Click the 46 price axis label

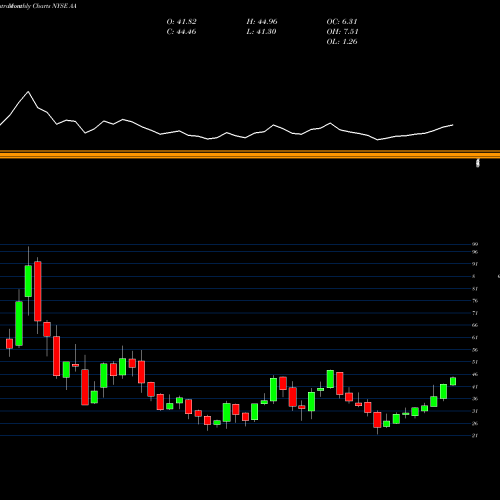click(475, 374)
